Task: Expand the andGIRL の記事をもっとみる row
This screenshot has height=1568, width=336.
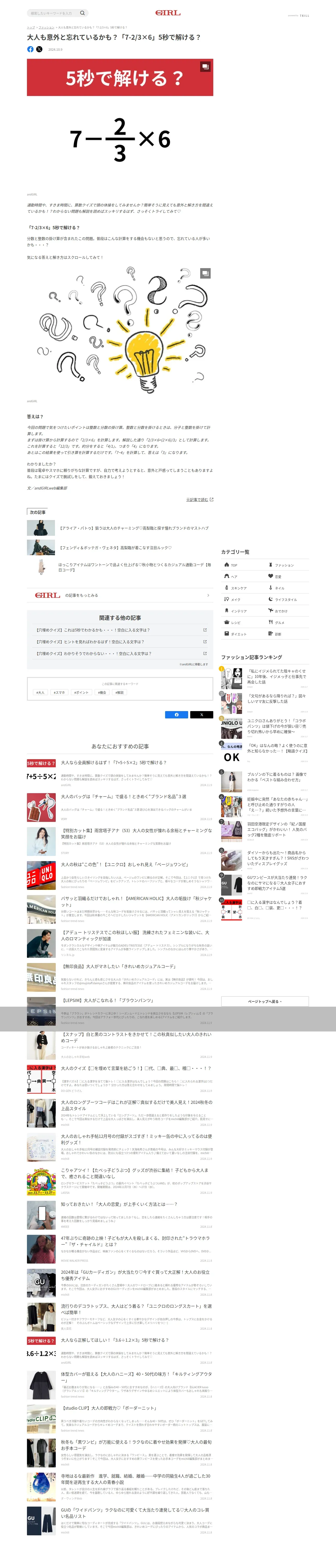Action: click(120, 595)
